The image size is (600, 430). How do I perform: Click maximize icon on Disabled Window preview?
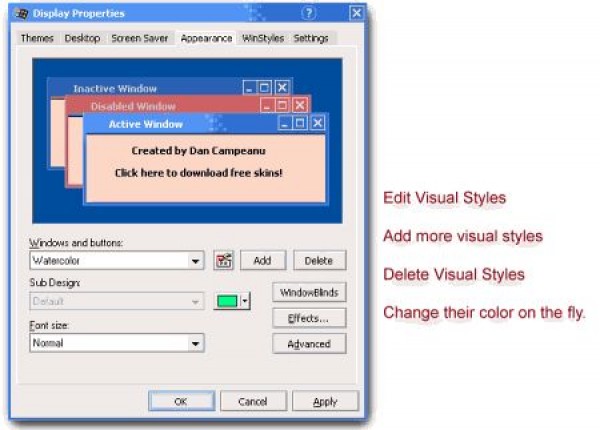[x=282, y=105]
